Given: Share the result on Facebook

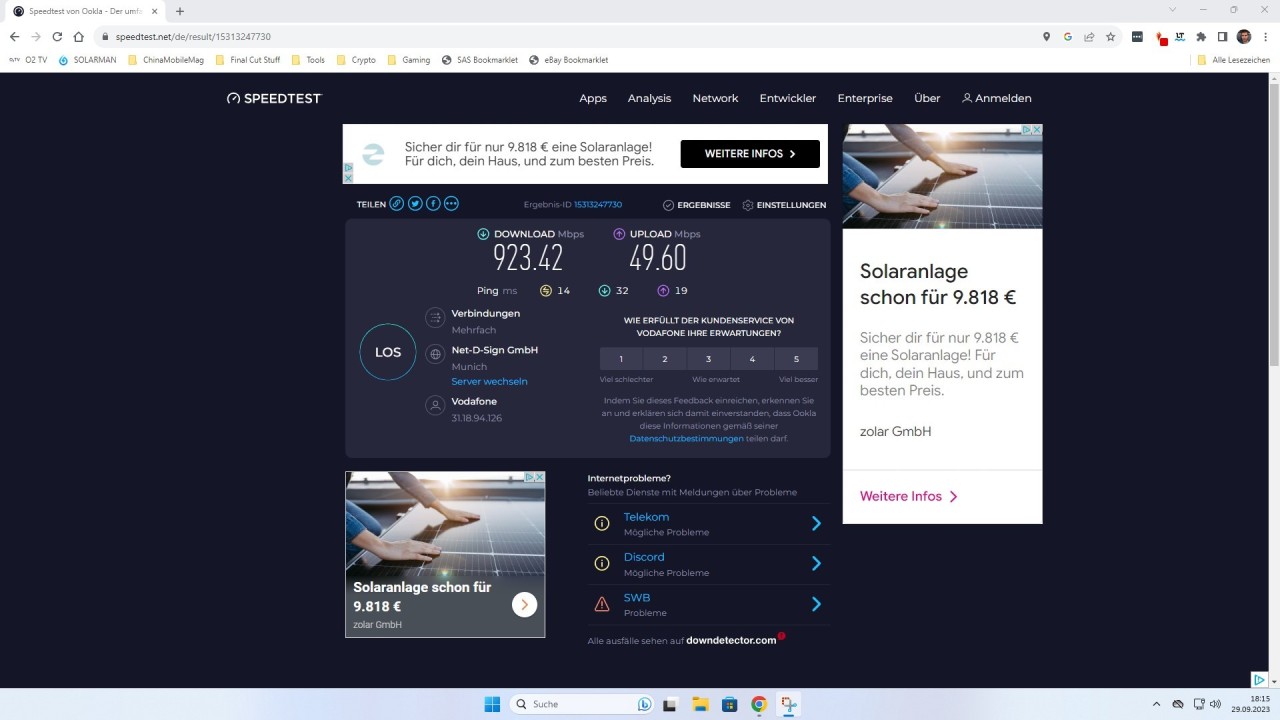Looking at the screenshot, I should point(433,204).
